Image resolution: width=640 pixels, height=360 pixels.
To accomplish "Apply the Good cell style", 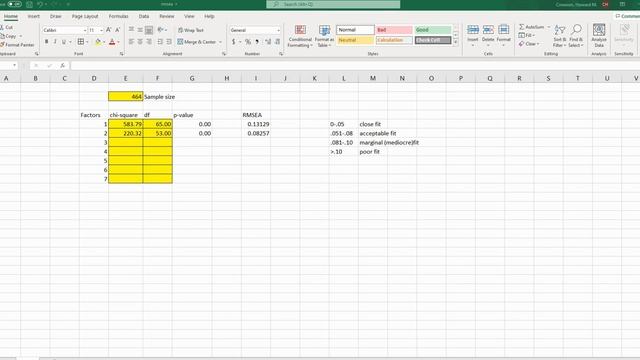I will click(433, 30).
